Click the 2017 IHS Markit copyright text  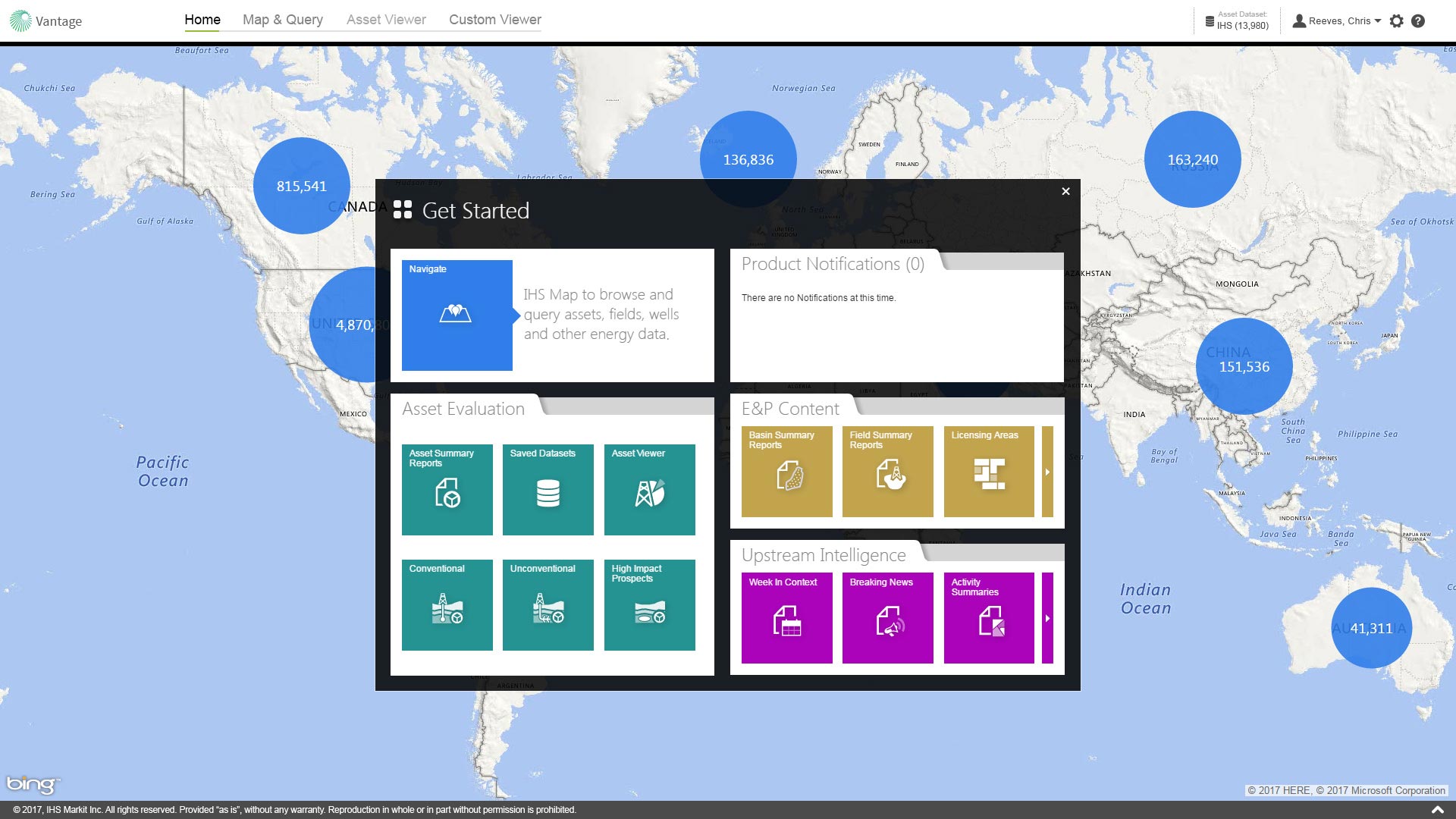tap(294, 810)
